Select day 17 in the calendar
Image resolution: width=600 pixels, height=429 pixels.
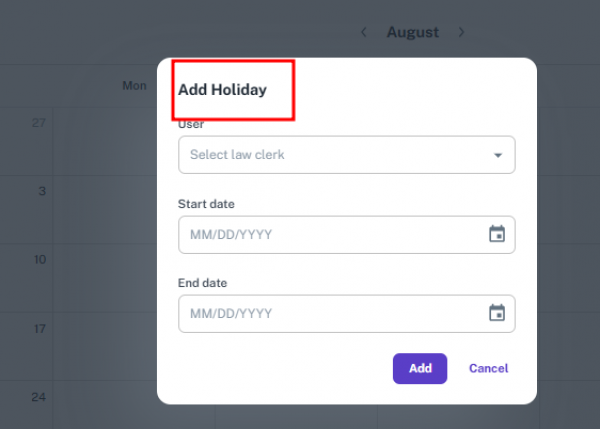point(39,328)
